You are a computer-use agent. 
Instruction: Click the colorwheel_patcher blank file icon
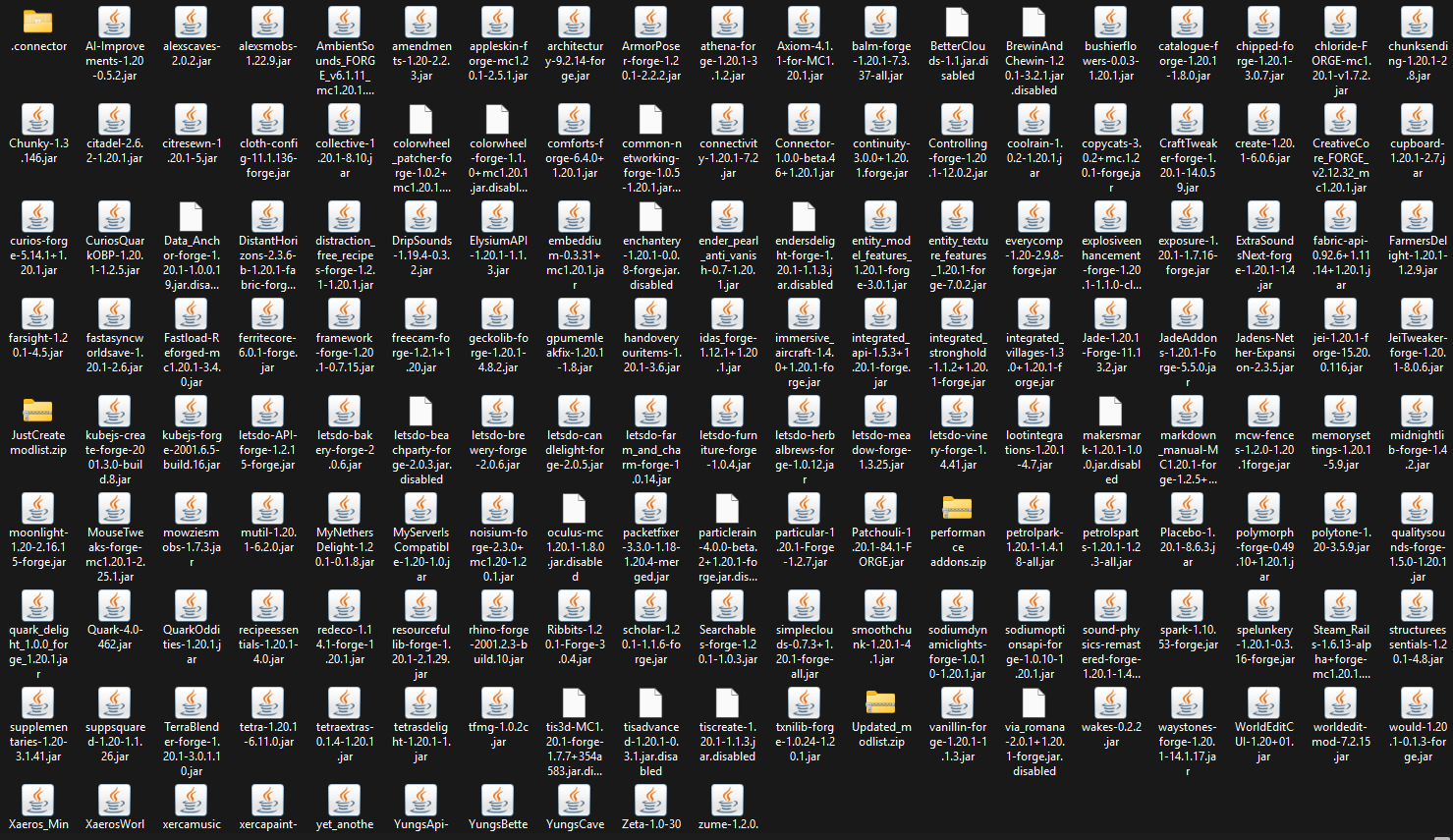point(420,119)
